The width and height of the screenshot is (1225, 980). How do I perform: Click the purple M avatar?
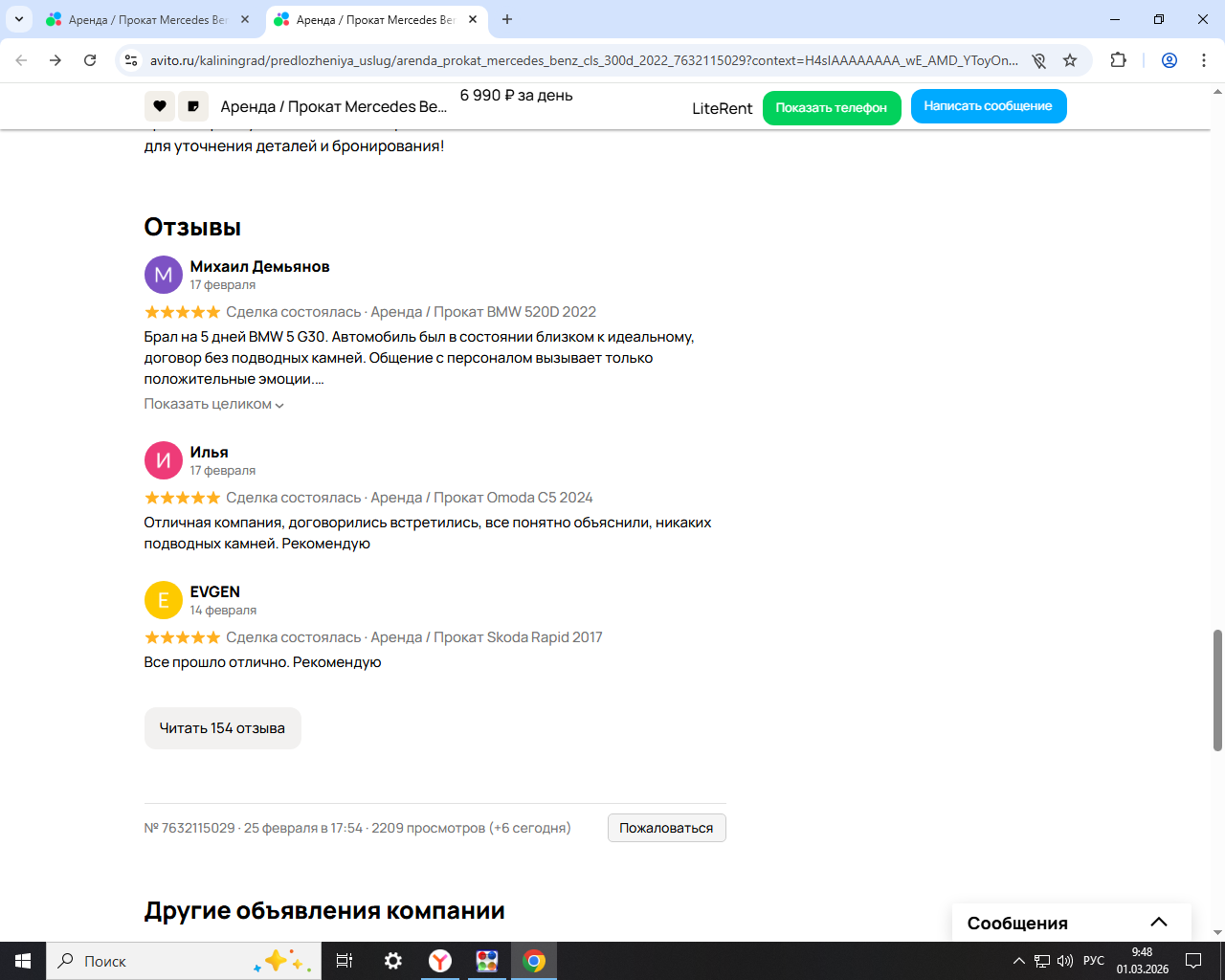[164, 275]
